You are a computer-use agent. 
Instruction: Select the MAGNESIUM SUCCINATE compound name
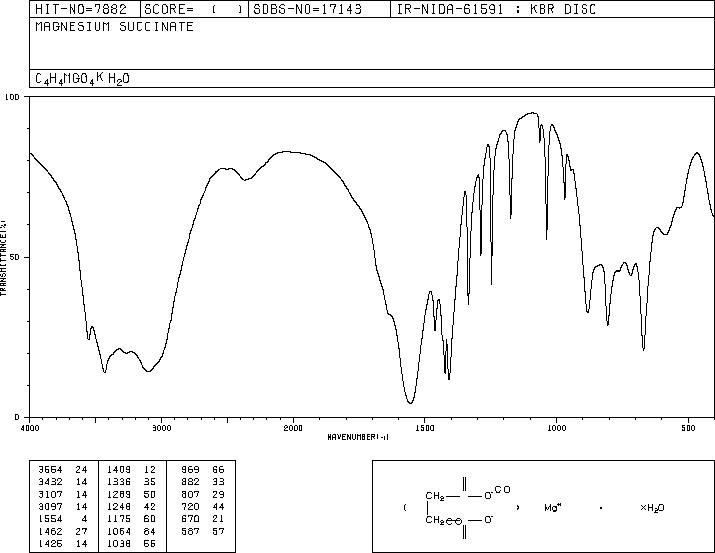[x=114, y=26]
